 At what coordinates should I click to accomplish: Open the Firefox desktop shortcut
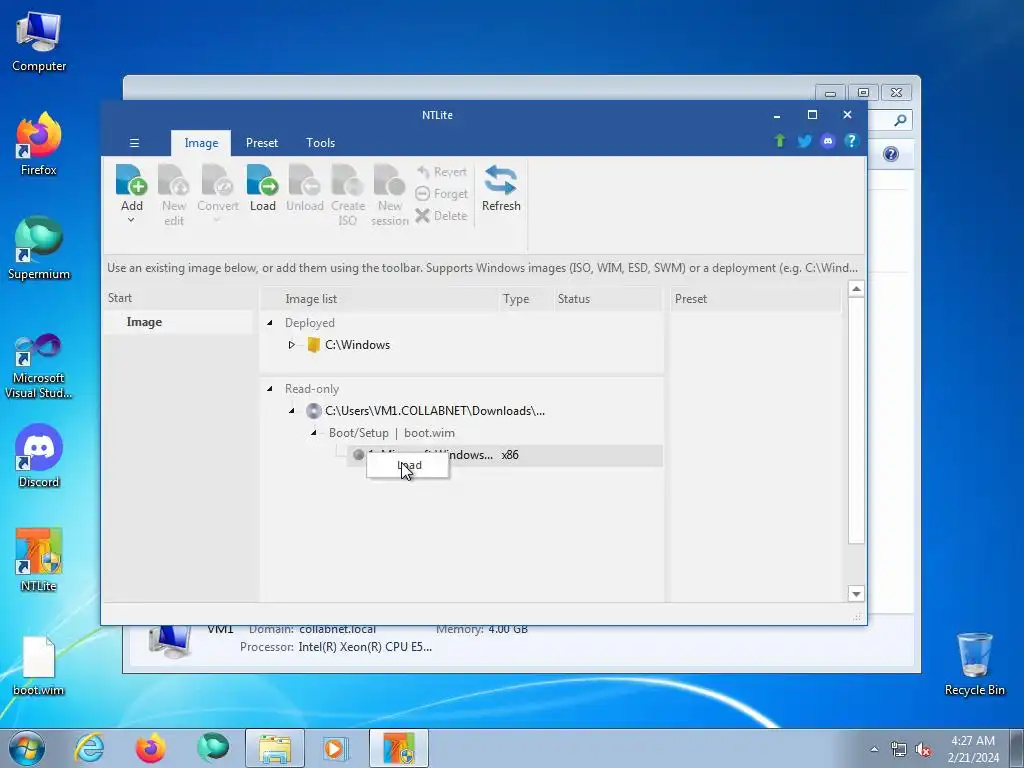39,145
